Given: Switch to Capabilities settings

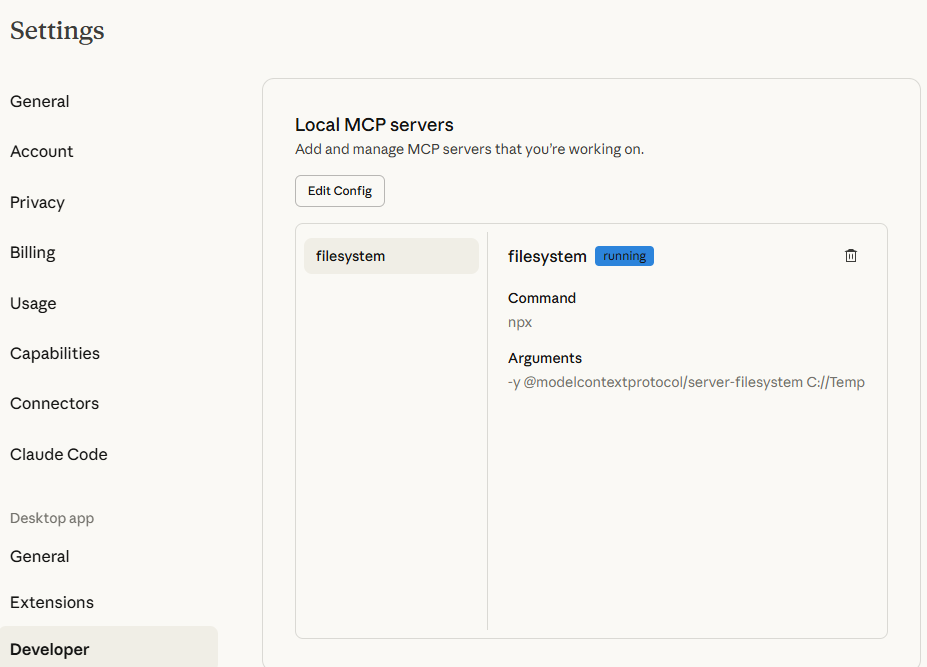Looking at the screenshot, I should point(55,353).
